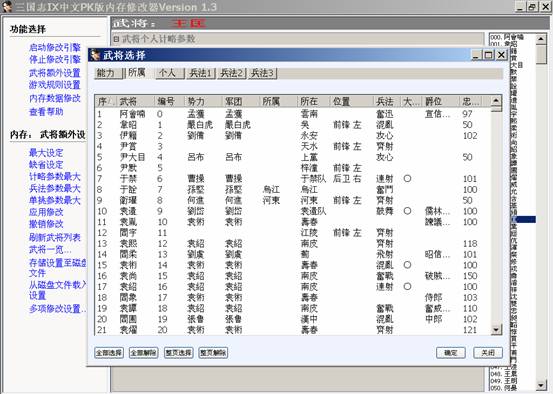Collapse the 武将个人计略参数 section
The image size is (553, 394).
click(x=116, y=39)
